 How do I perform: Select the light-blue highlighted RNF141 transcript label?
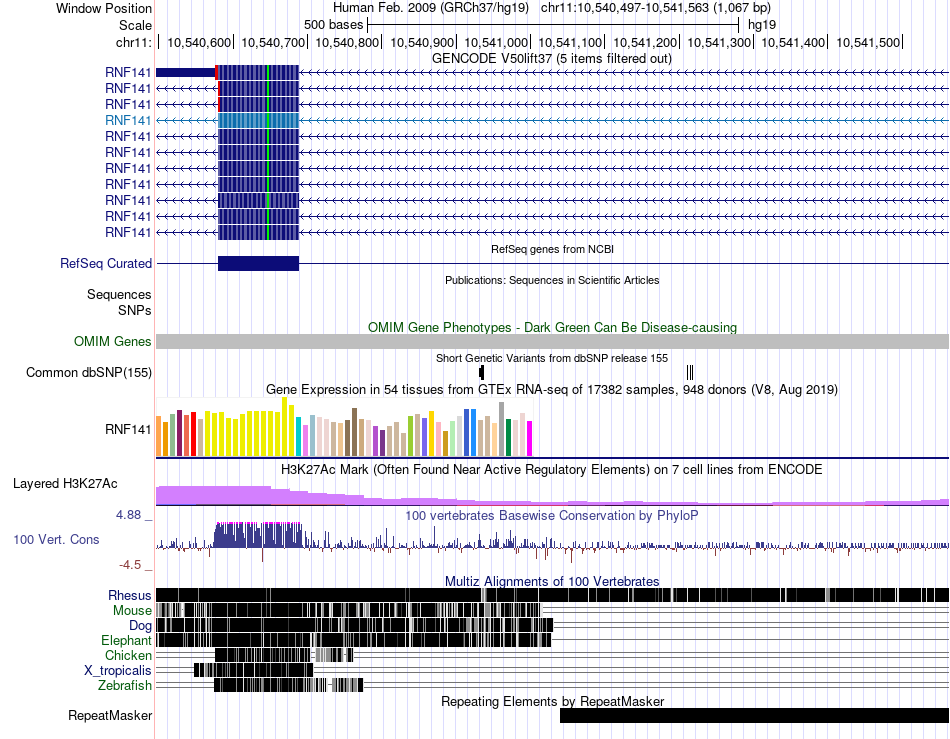pos(128,121)
